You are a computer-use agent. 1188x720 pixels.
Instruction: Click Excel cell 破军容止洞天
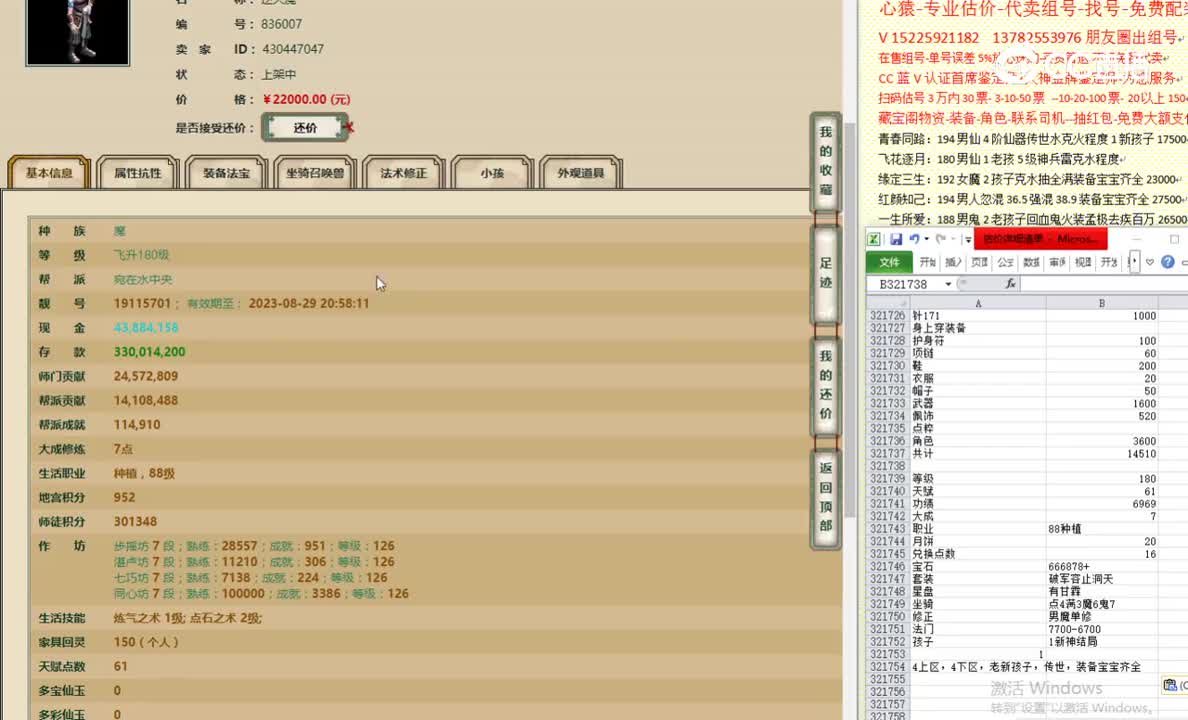1102,579
